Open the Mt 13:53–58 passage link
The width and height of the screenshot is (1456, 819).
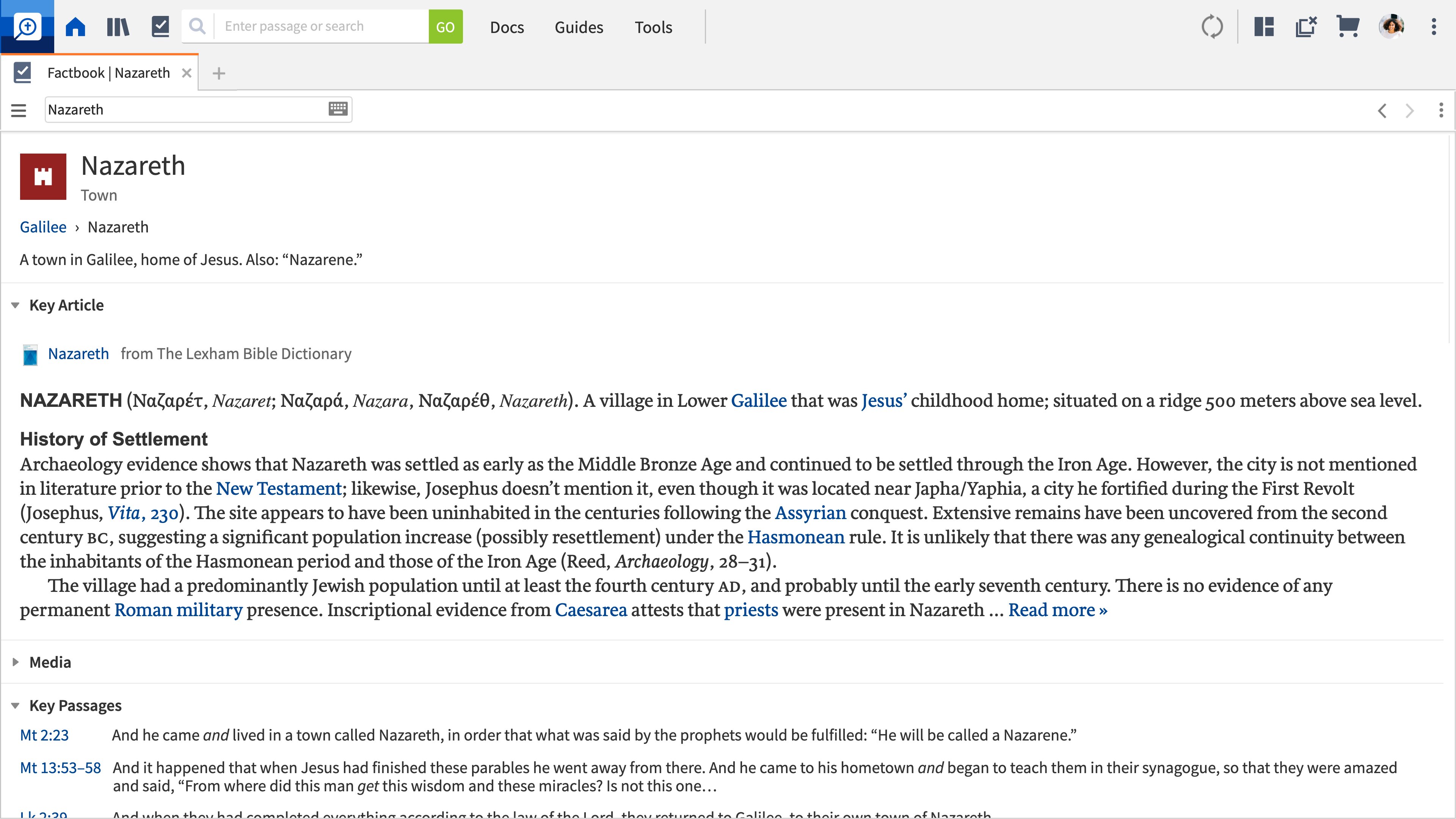61,768
